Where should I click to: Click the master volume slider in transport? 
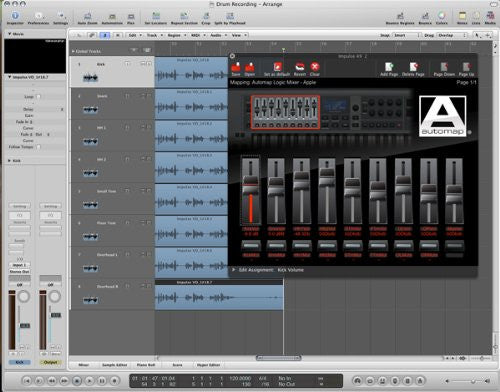[x=467, y=381]
